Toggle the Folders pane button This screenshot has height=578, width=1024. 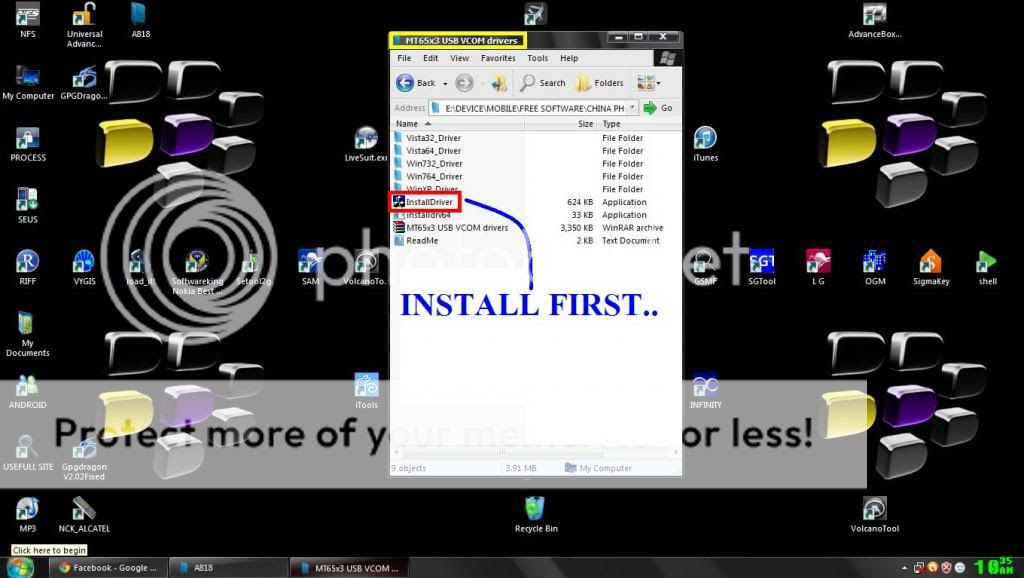pyautogui.click(x=599, y=83)
